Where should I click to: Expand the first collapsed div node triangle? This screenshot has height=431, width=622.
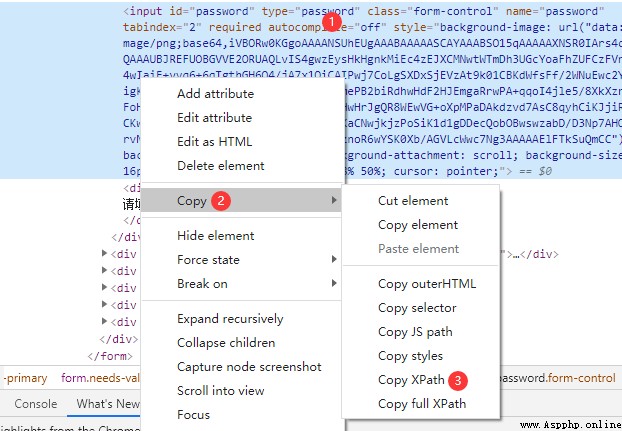point(104,253)
